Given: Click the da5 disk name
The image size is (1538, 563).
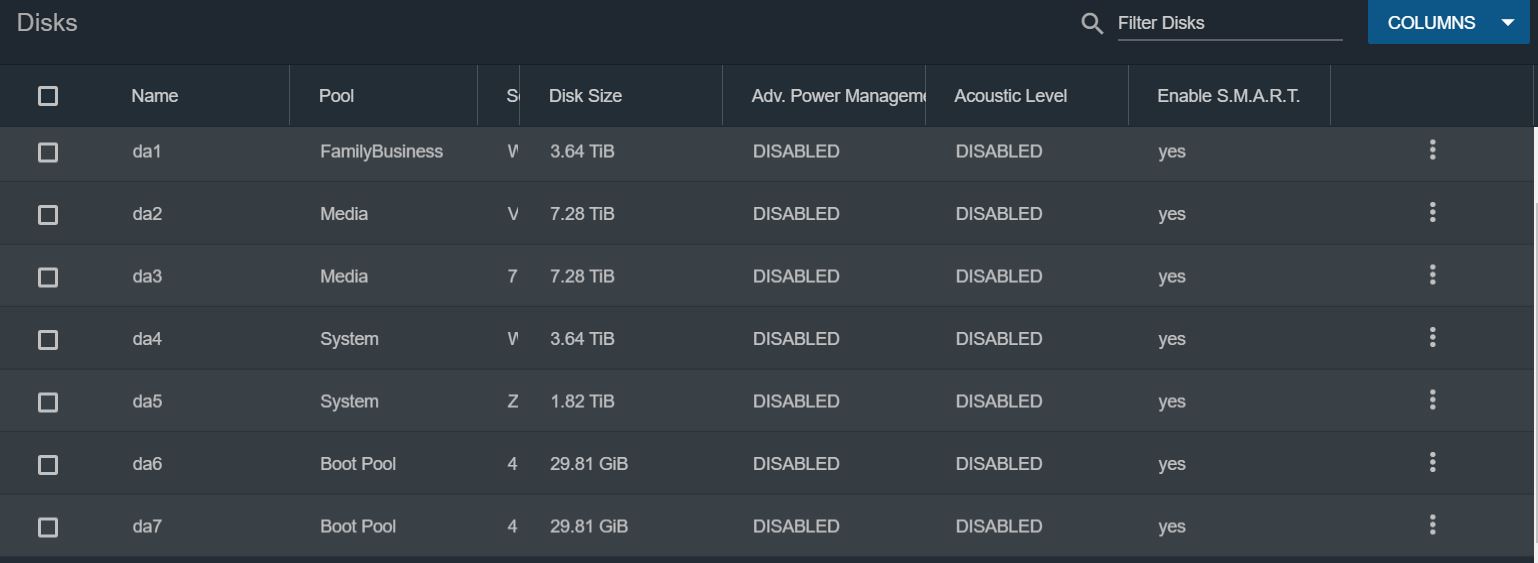Looking at the screenshot, I should click(147, 401).
